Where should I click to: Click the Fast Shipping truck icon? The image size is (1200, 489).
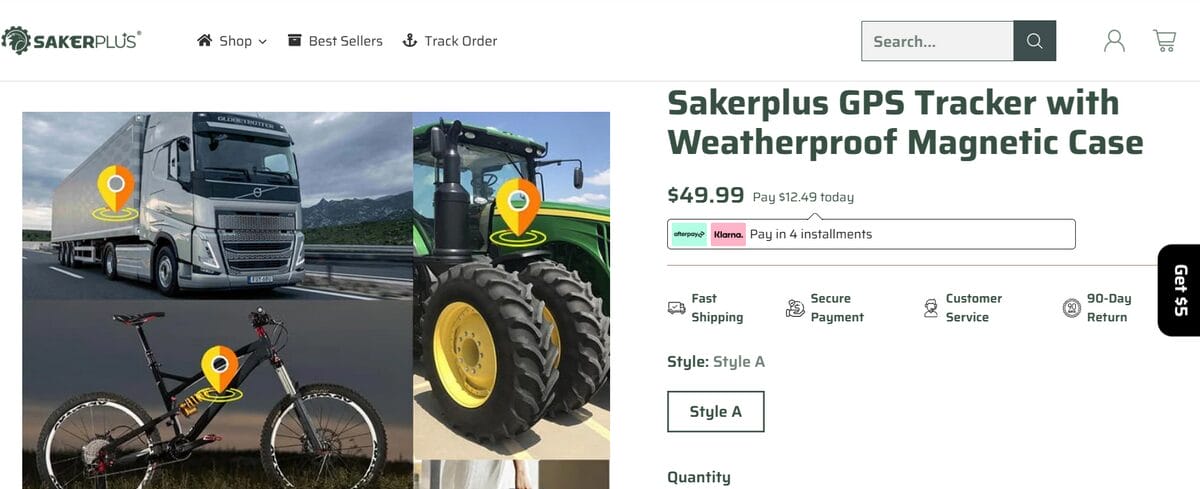click(677, 308)
